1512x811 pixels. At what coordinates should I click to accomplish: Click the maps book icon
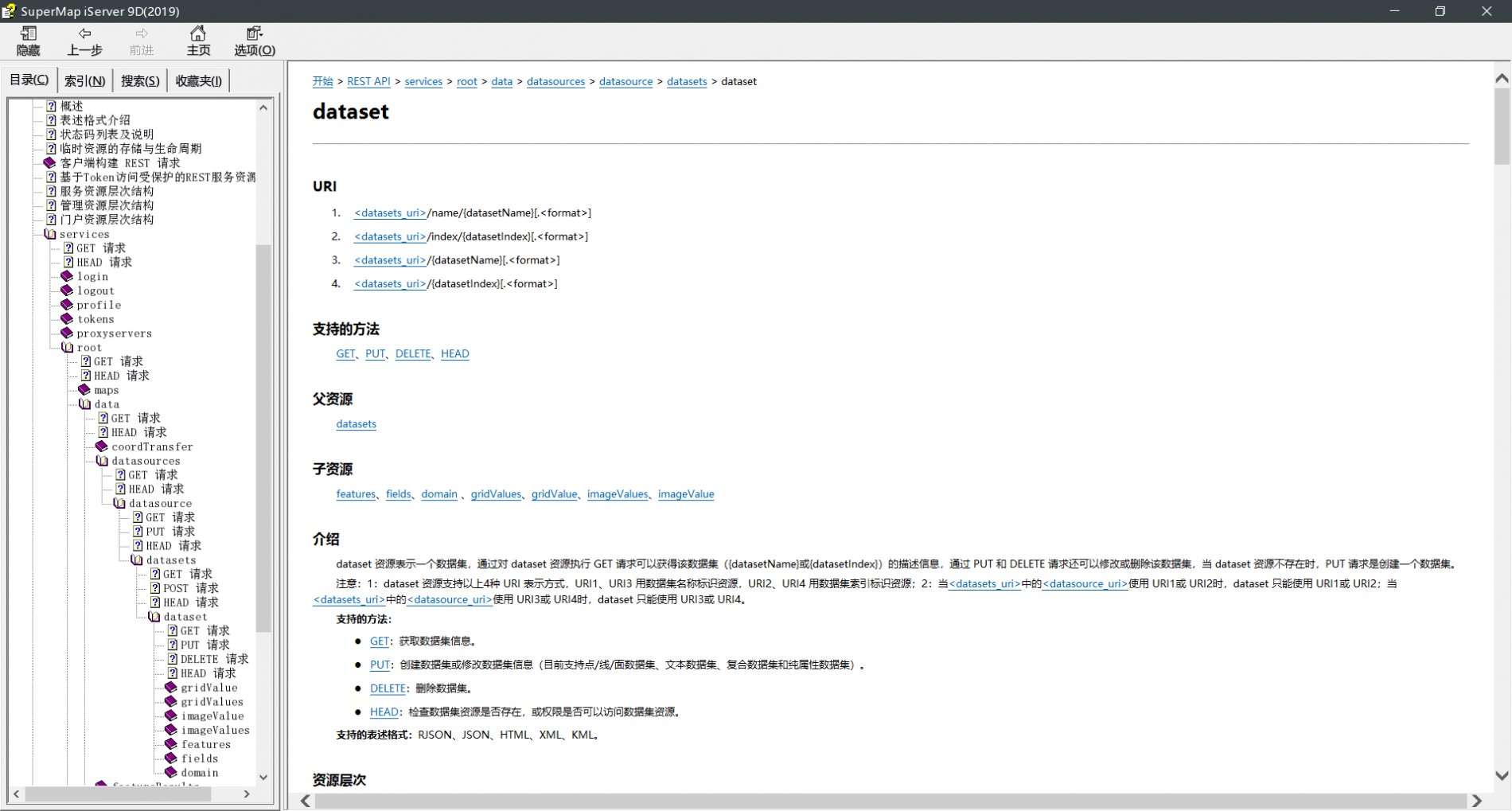[84, 390]
